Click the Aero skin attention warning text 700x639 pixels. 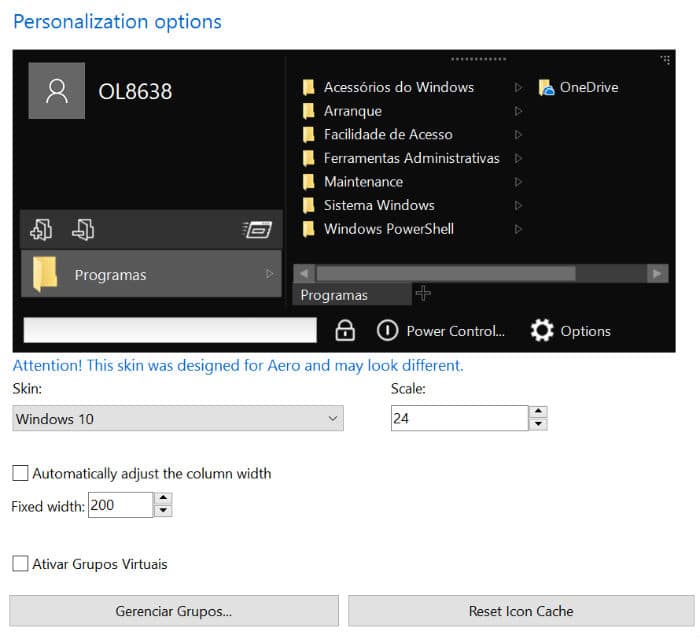[238, 365]
